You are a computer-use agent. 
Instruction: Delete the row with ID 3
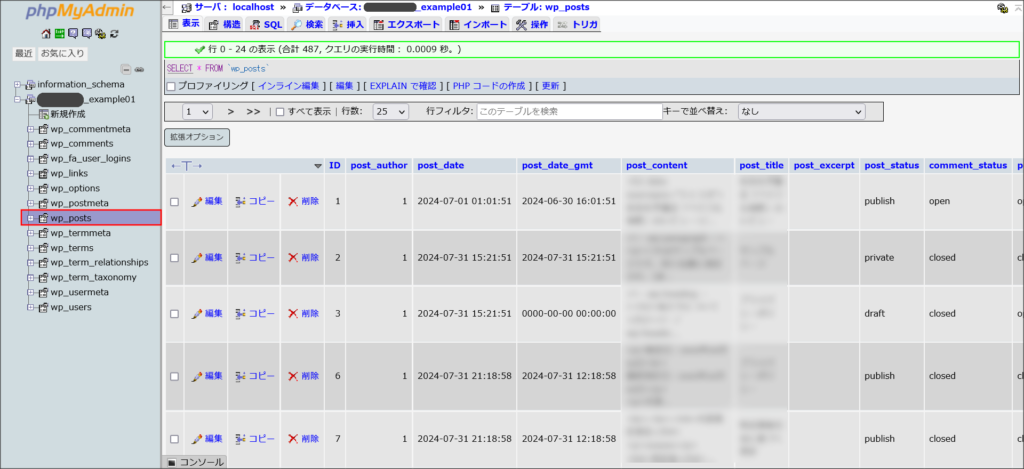point(304,314)
